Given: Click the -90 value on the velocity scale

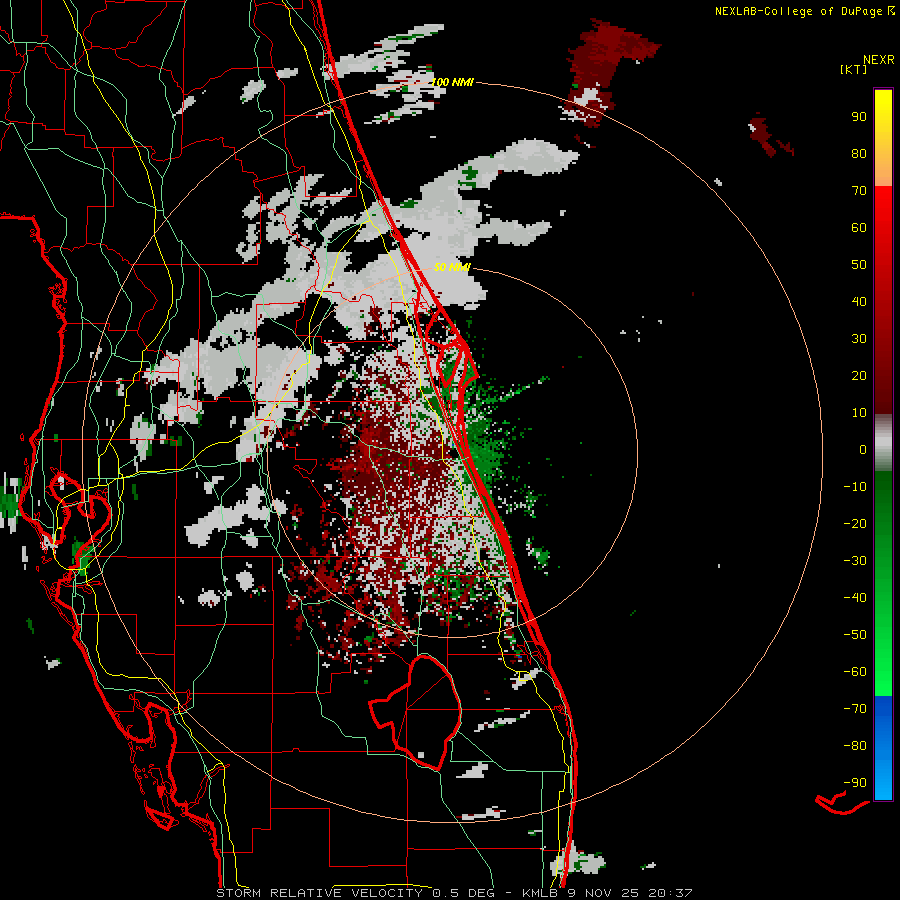Looking at the screenshot, I should pos(855,783).
